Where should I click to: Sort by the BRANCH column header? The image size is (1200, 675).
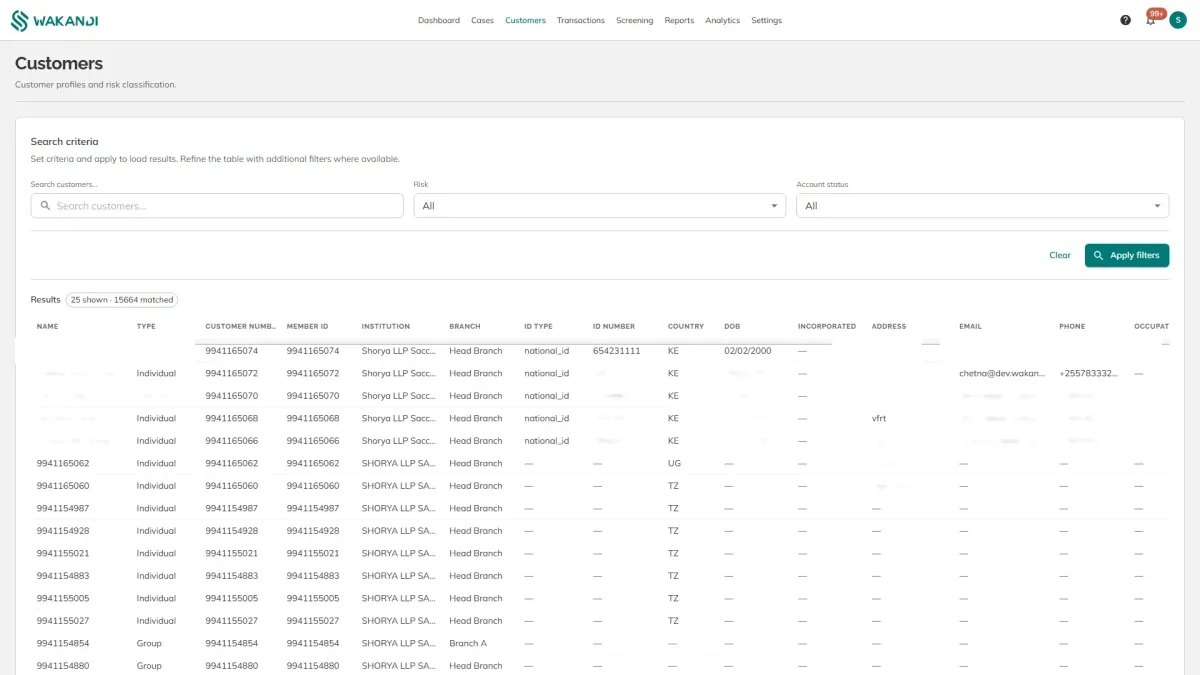[x=465, y=326]
